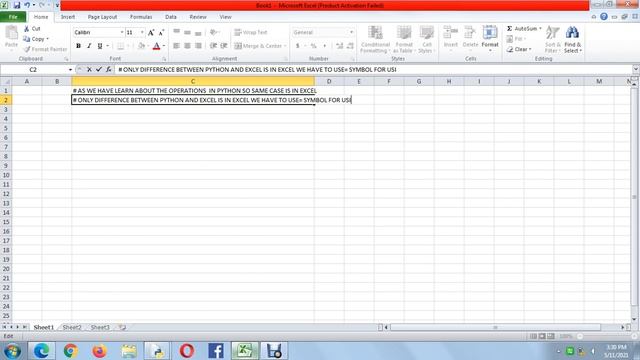The image size is (640, 360).
Task: Click the Insert Function fx icon
Action: (109, 70)
